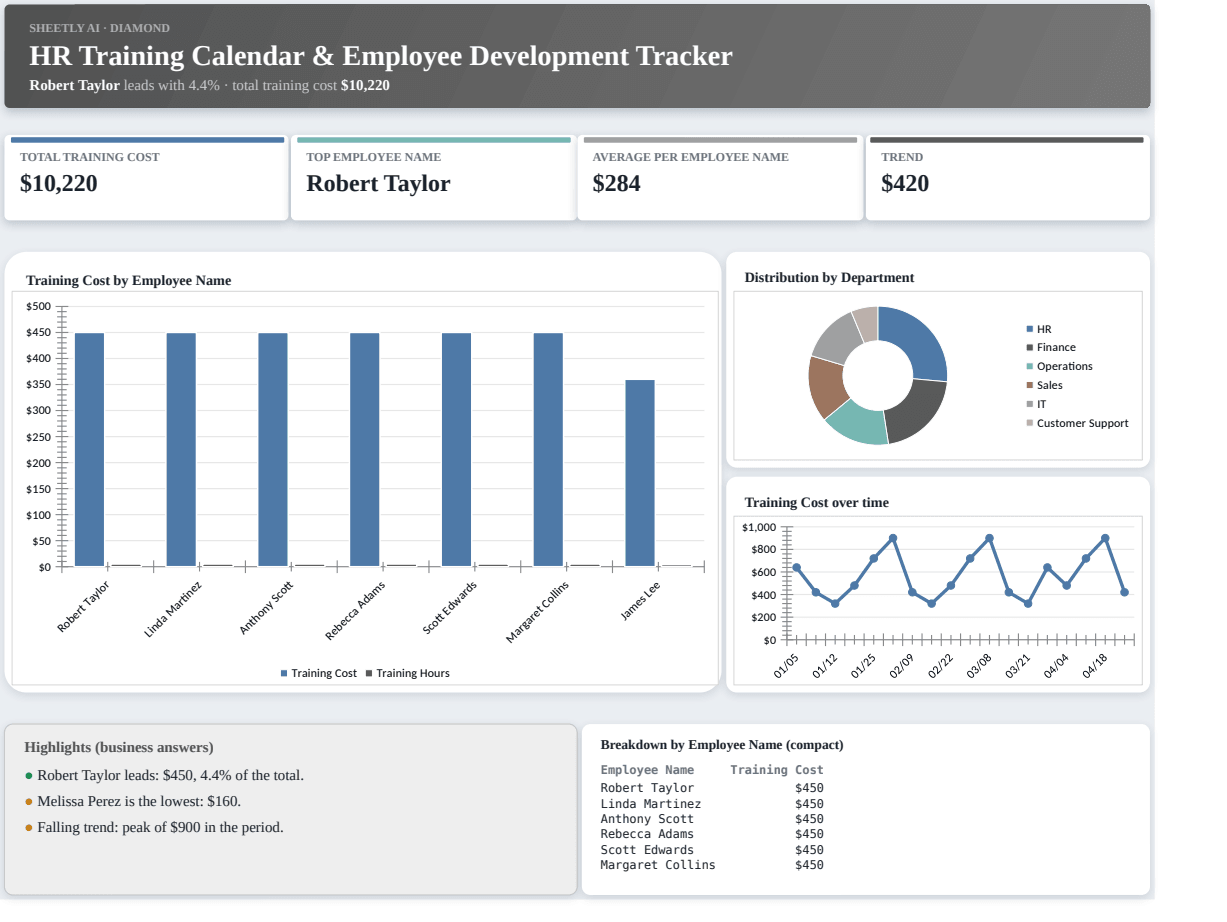Click 'Breakdown by Employee Name (compact)' heading

pos(722,745)
